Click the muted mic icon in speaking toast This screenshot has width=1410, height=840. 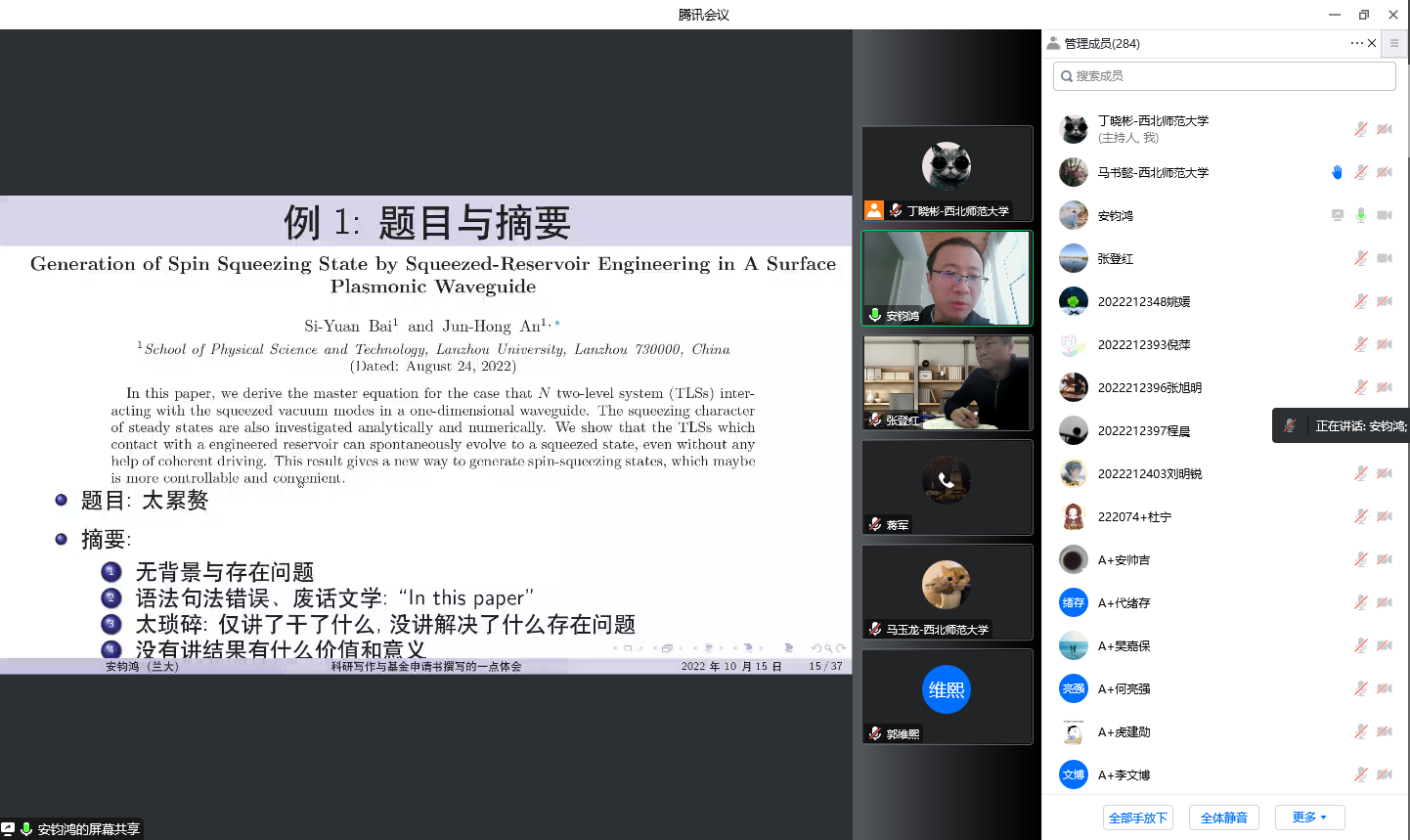(x=1290, y=425)
